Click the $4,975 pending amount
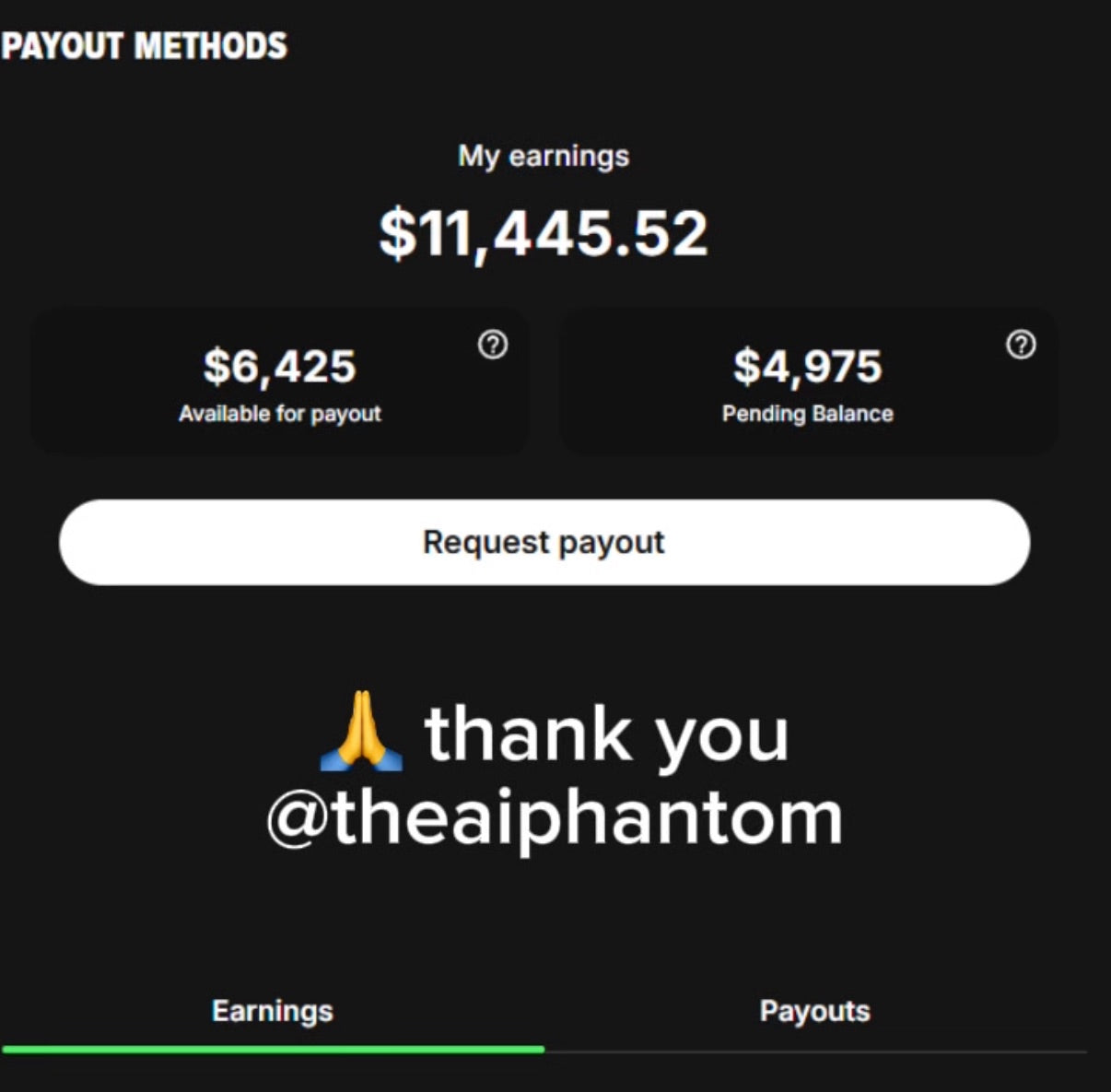This screenshot has width=1111, height=1092. coord(808,366)
